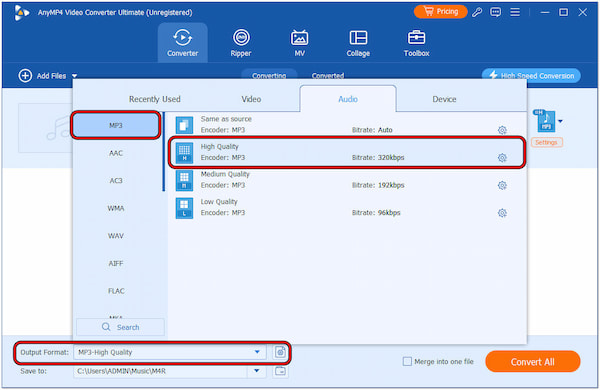This screenshot has width=600, height=390.
Task: Click the Pricing button
Action: coord(440,11)
